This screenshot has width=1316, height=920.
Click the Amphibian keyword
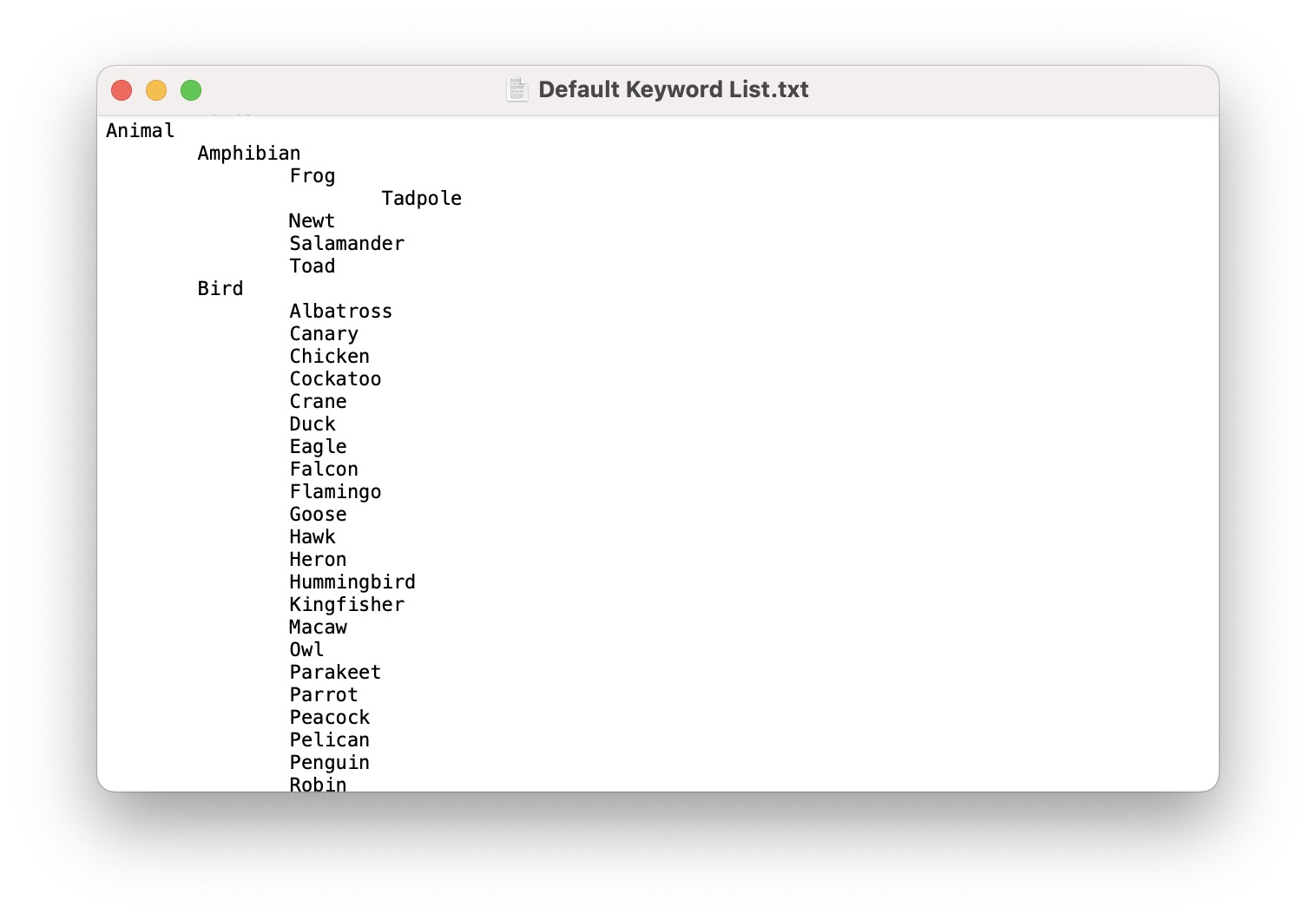tap(248, 154)
